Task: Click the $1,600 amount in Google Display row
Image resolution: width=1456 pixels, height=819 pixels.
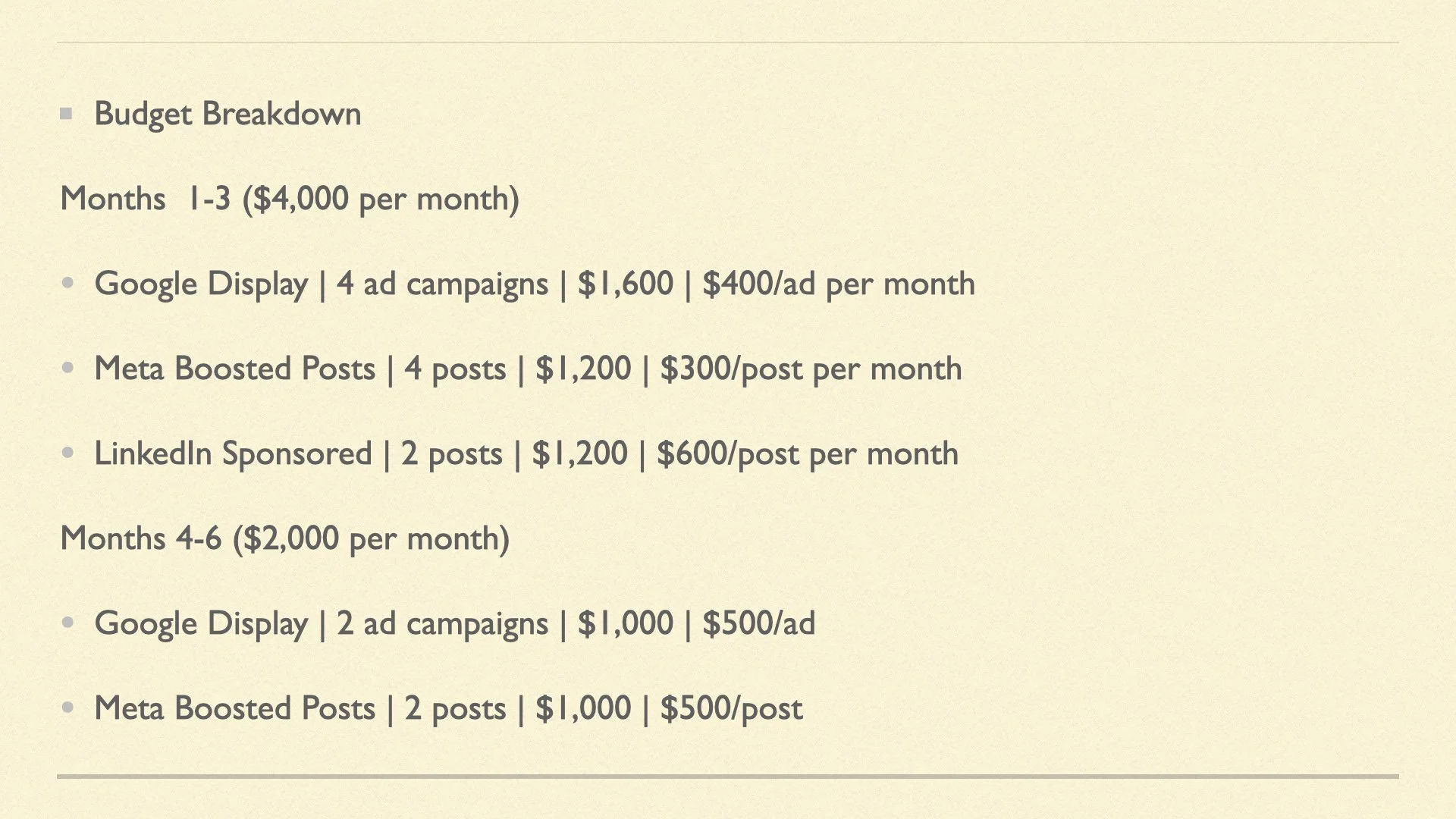Action: click(x=626, y=284)
